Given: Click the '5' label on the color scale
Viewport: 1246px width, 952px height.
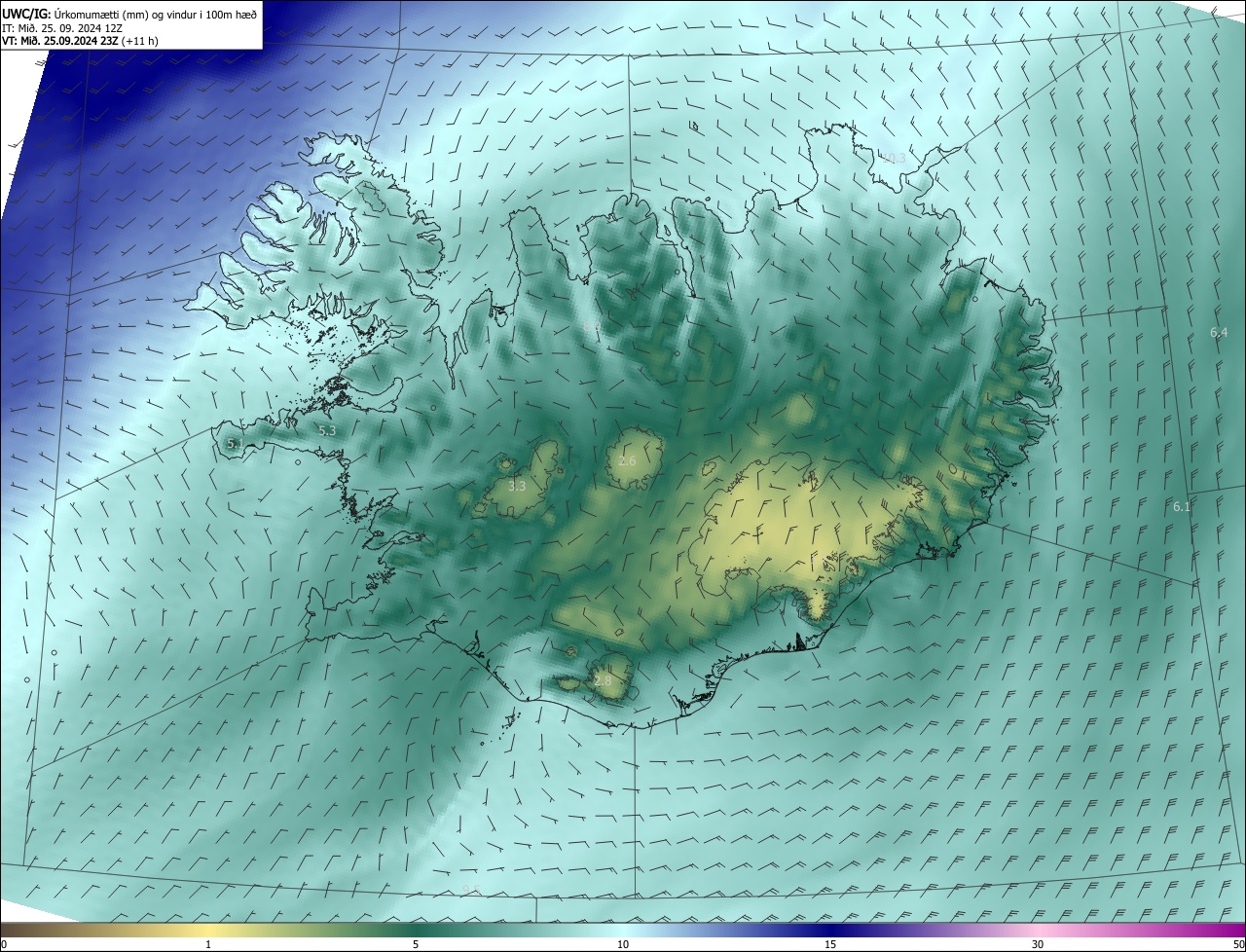Looking at the screenshot, I should (x=416, y=944).
